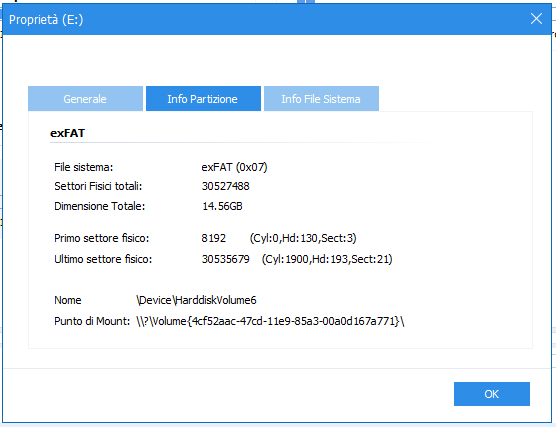Close the Proprietà (E:) dialog with X
Screen dimensions: 556x427
(536, 19)
